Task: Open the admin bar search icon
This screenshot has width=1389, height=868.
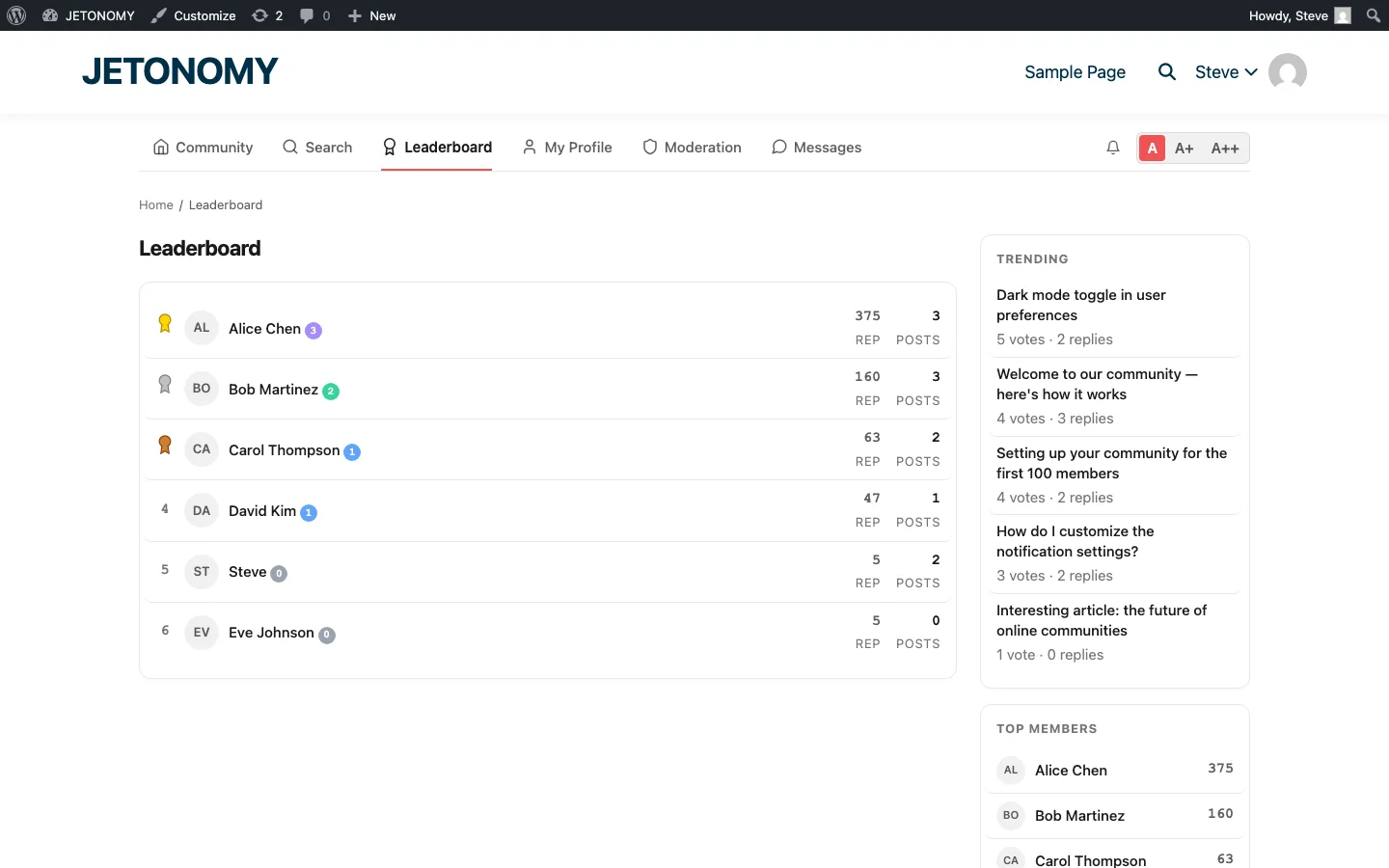Action: point(1373,15)
